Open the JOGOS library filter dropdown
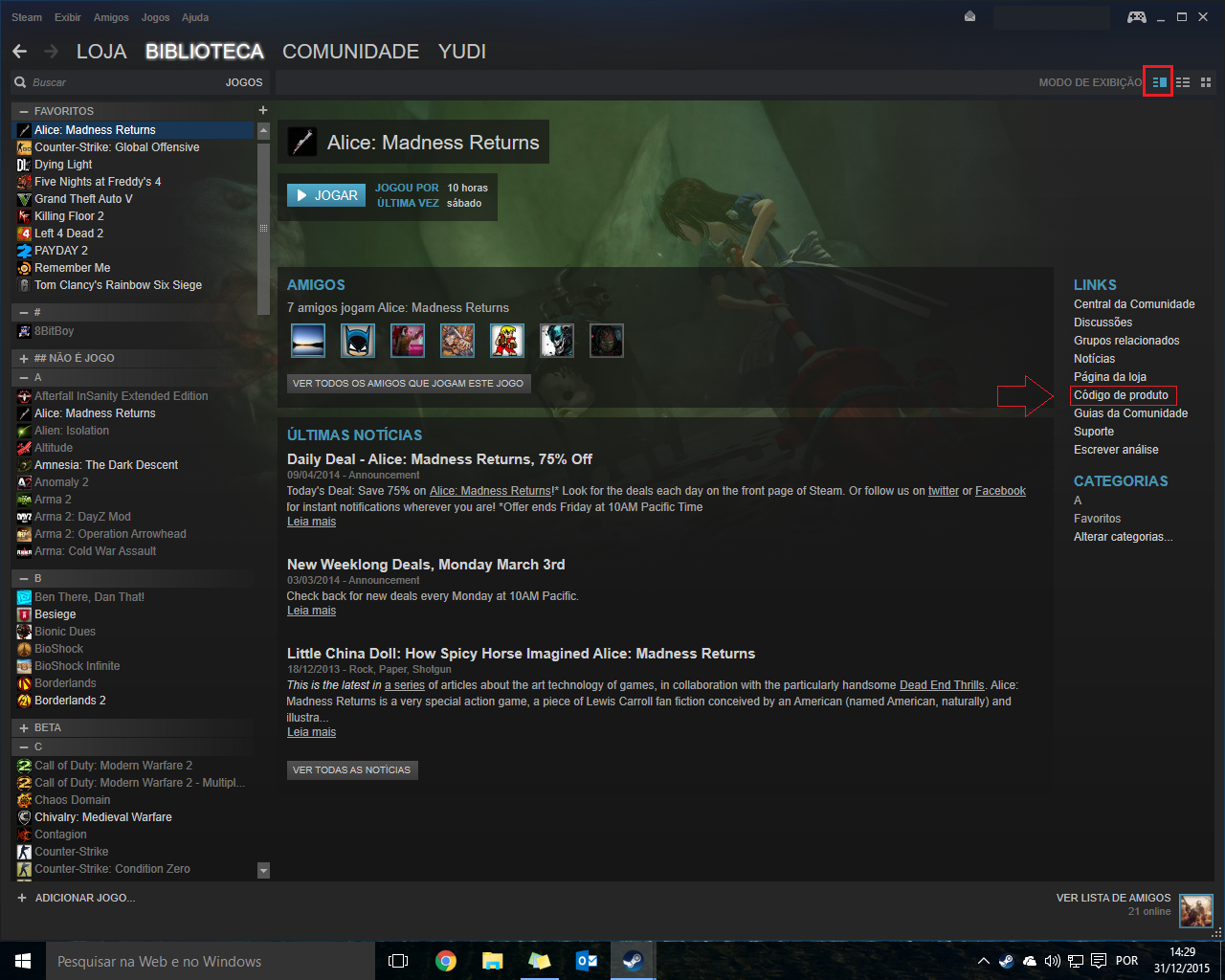Image resolution: width=1225 pixels, height=980 pixels. coord(244,82)
